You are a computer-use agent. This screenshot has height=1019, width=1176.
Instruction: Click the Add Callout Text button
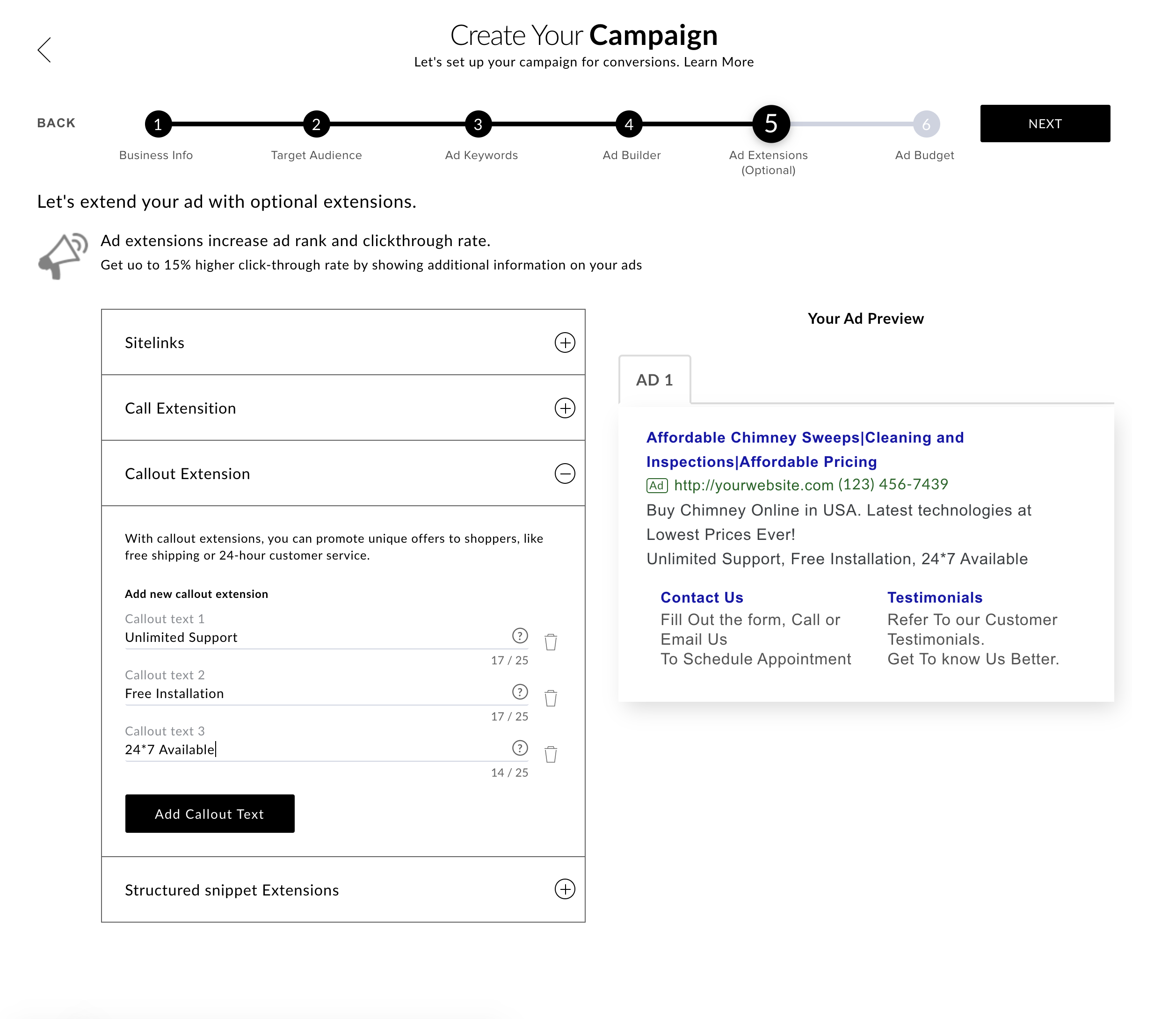tap(210, 814)
